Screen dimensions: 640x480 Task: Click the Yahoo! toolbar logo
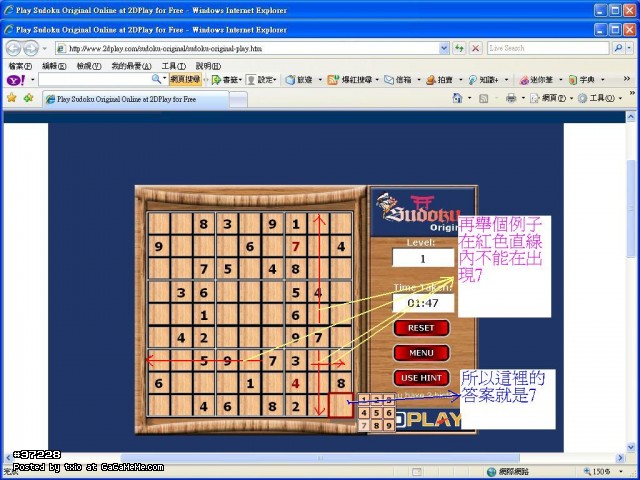(x=16, y=80)
